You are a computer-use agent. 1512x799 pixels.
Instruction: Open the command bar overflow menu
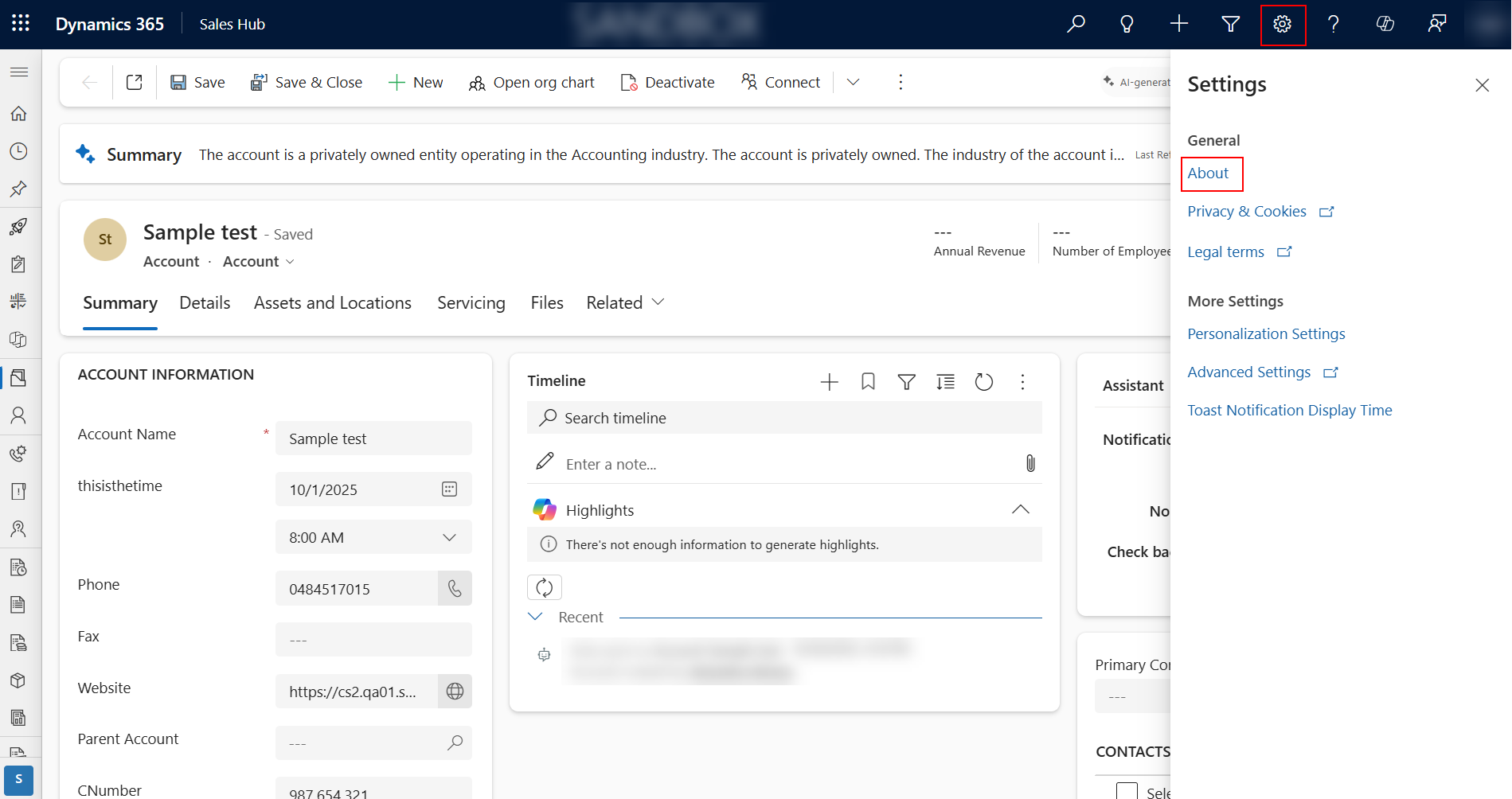[901, 83]
